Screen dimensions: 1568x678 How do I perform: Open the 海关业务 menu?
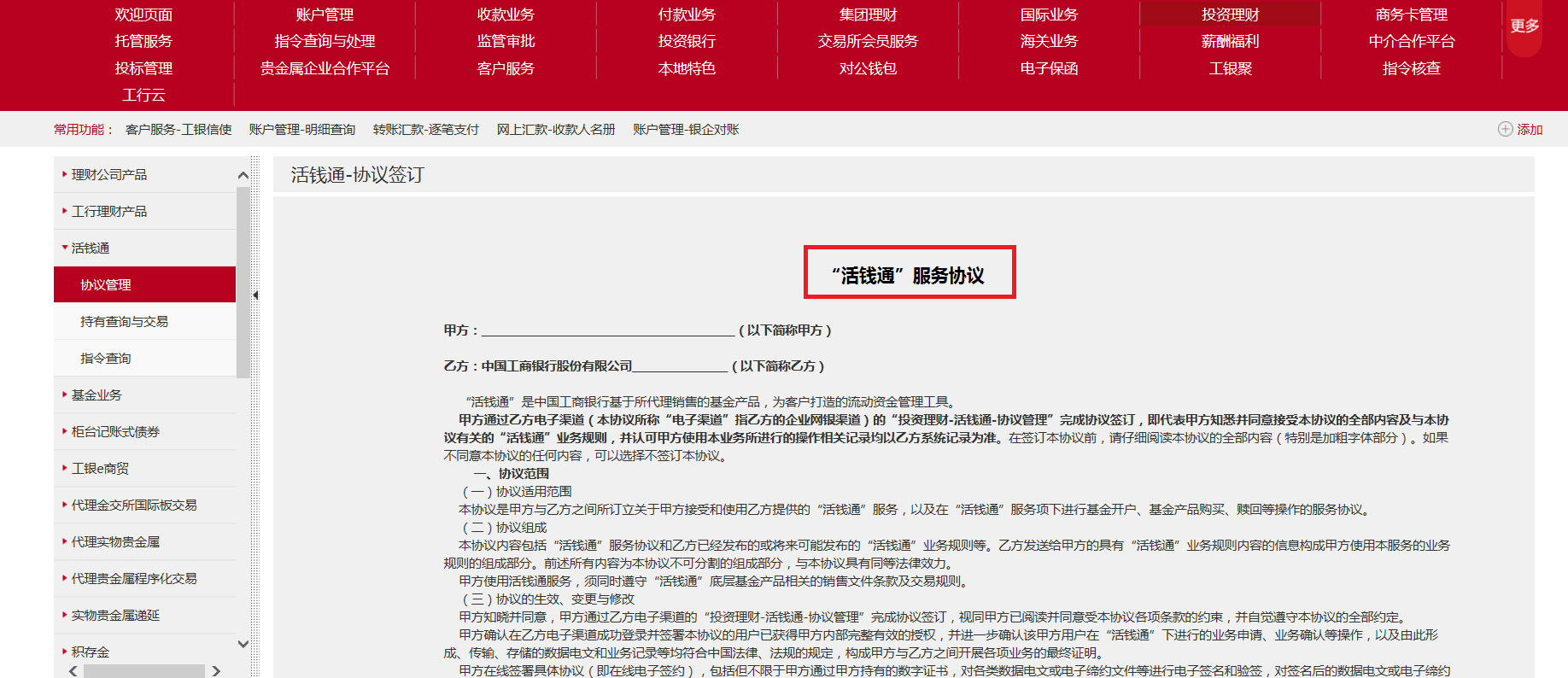[x=1049, y=41]
